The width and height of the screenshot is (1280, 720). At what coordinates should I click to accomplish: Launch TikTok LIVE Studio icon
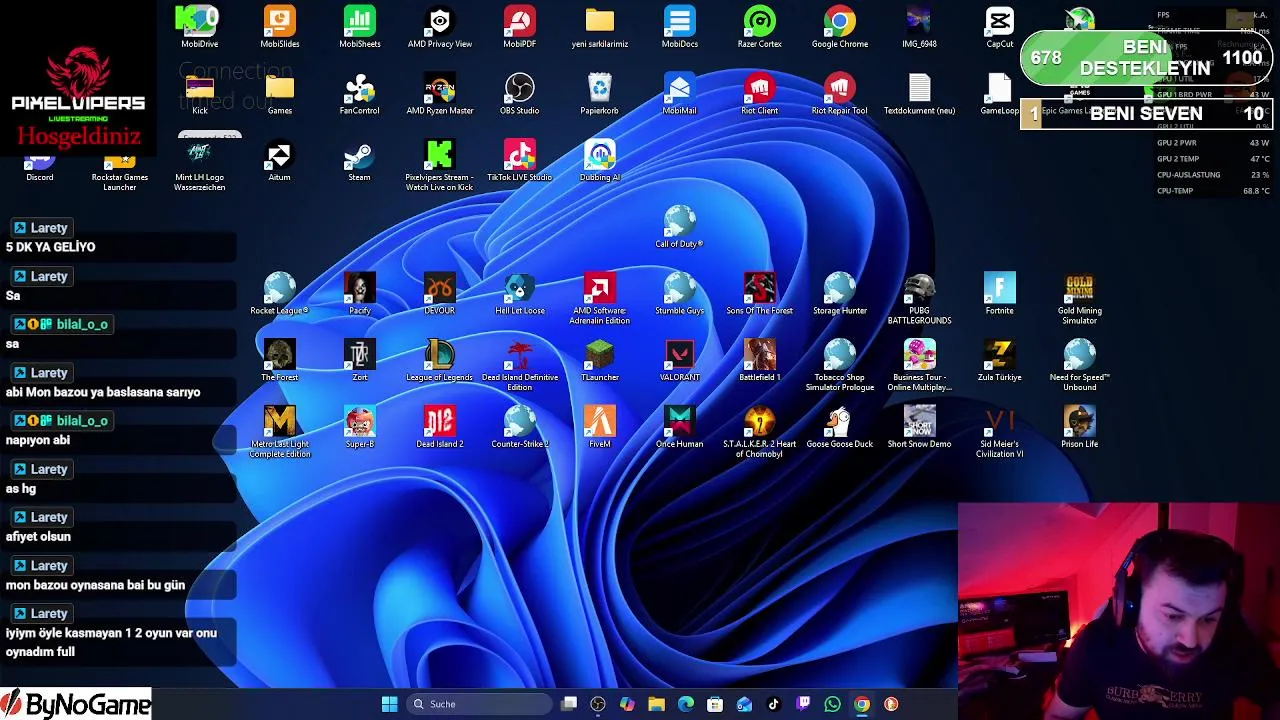pyautogui.click(x=519, y=161)
